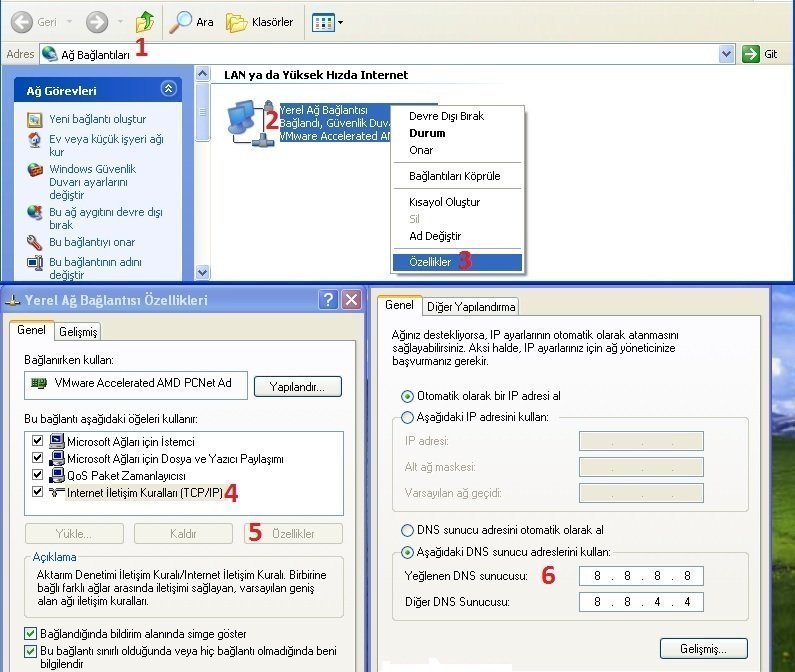
Task: Click Bu bağlantıyı onar wrench icon
Action: click(34, 242)
